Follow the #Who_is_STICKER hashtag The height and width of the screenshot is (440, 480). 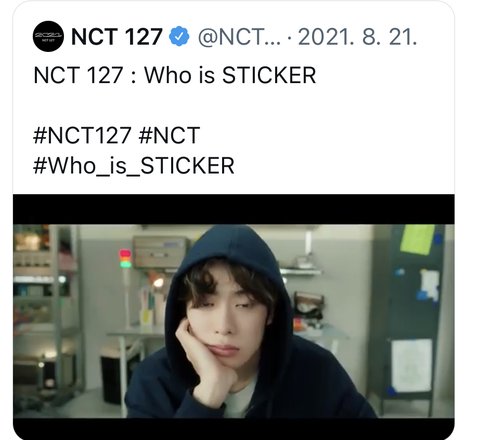pos(134,165)
